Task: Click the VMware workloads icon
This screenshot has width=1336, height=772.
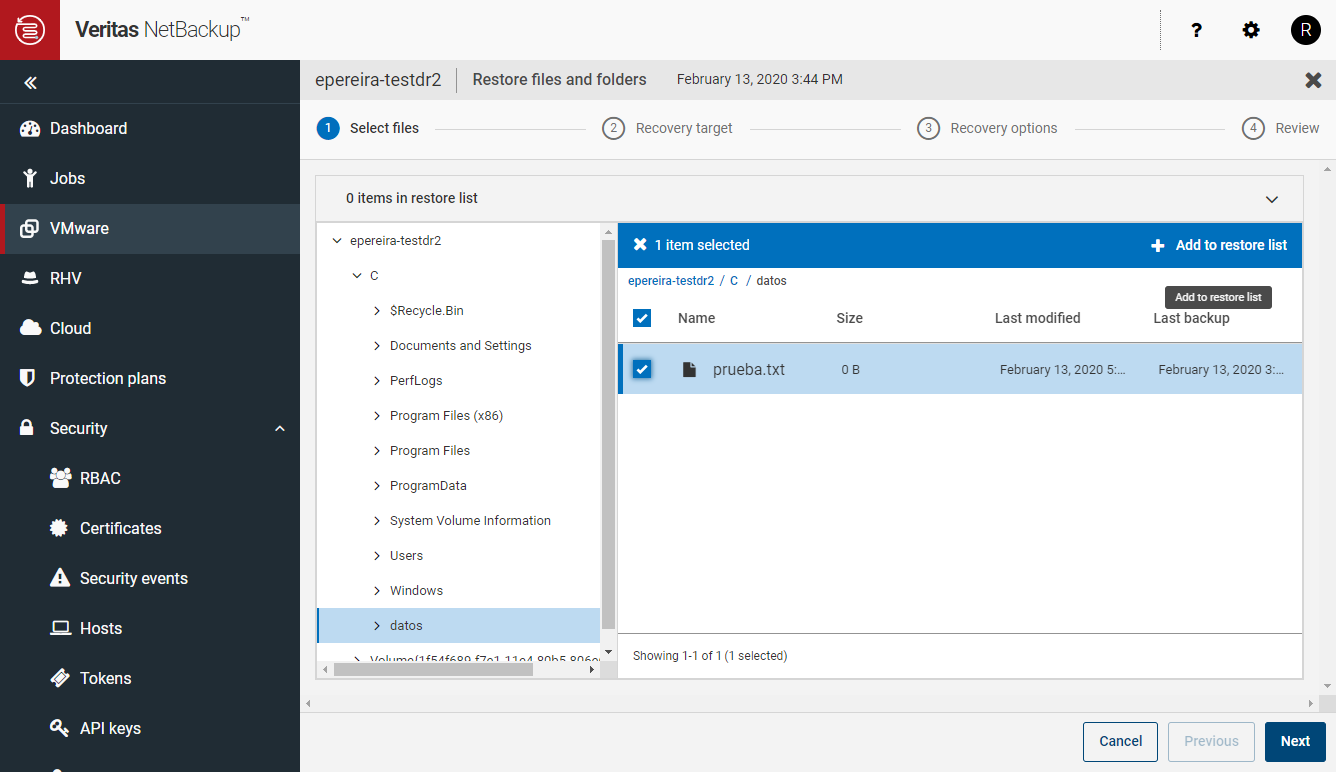Action: point(30,228)
